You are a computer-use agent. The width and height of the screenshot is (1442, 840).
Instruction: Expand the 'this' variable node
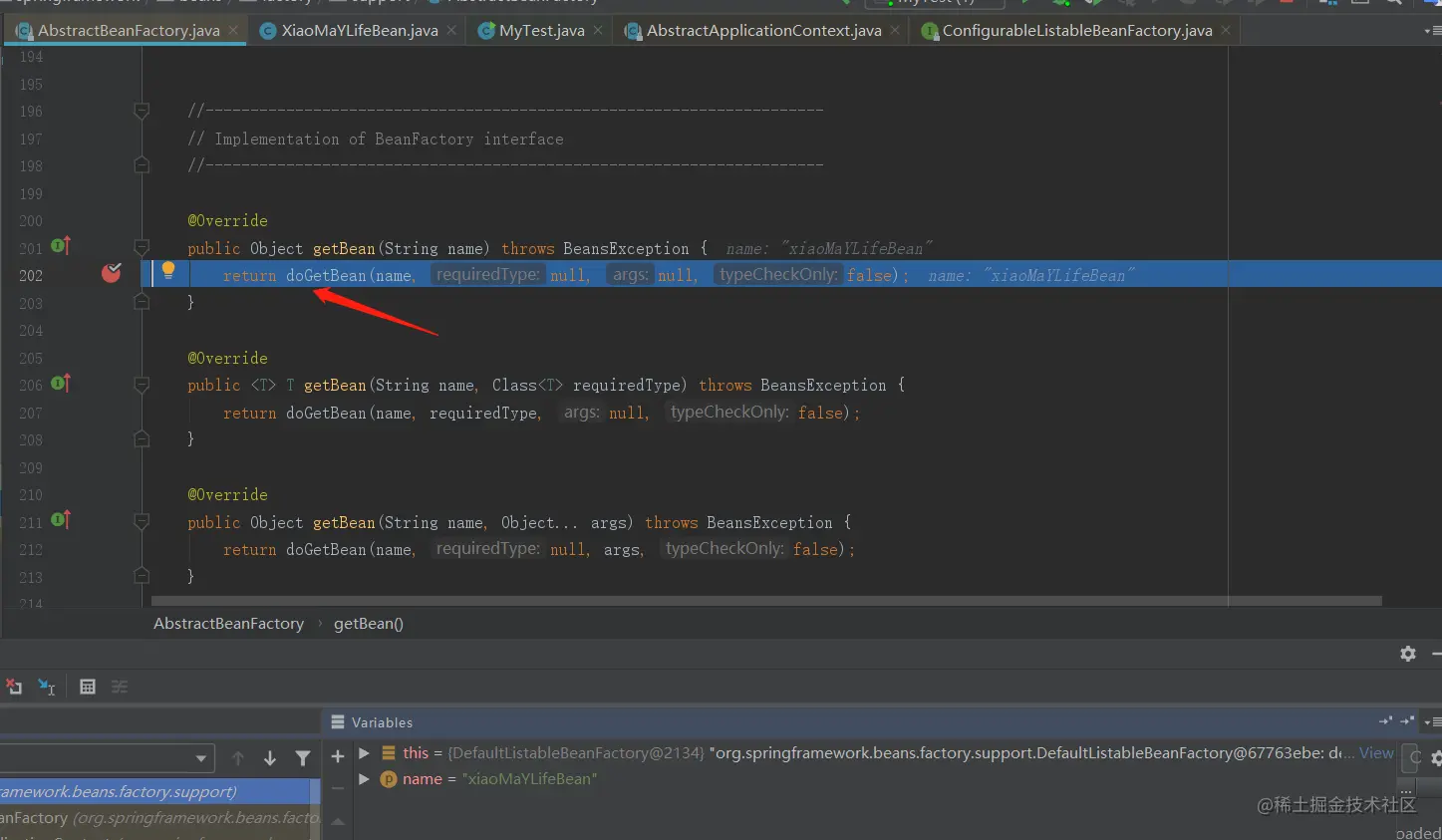[x=364, y=753]
